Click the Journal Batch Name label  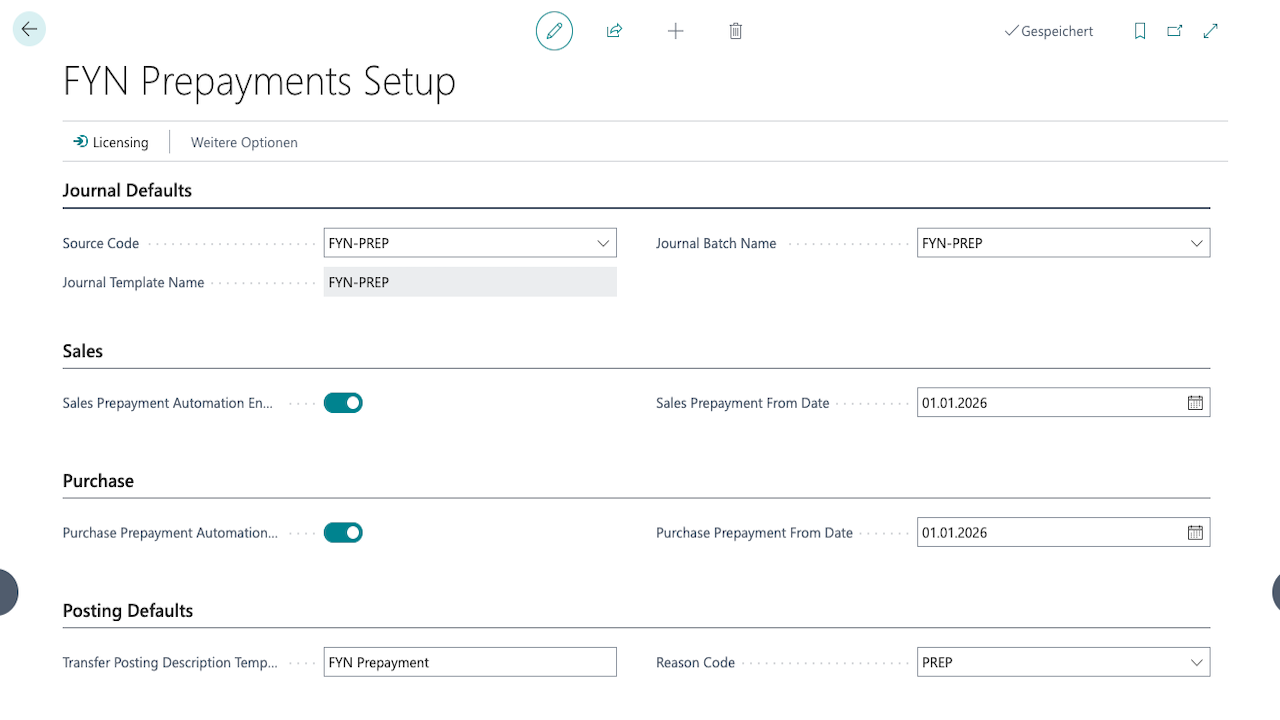(x=716, y=243)
